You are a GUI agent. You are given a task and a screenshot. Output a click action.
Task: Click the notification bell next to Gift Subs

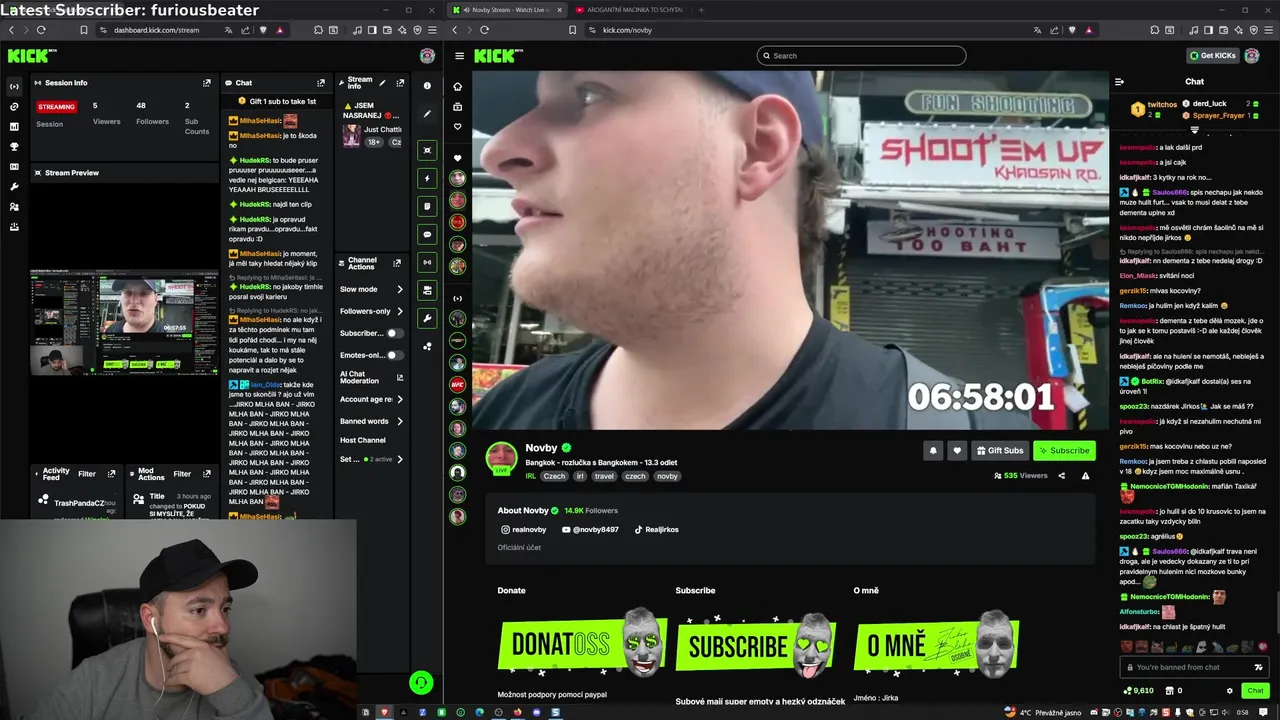pos(933,451)
